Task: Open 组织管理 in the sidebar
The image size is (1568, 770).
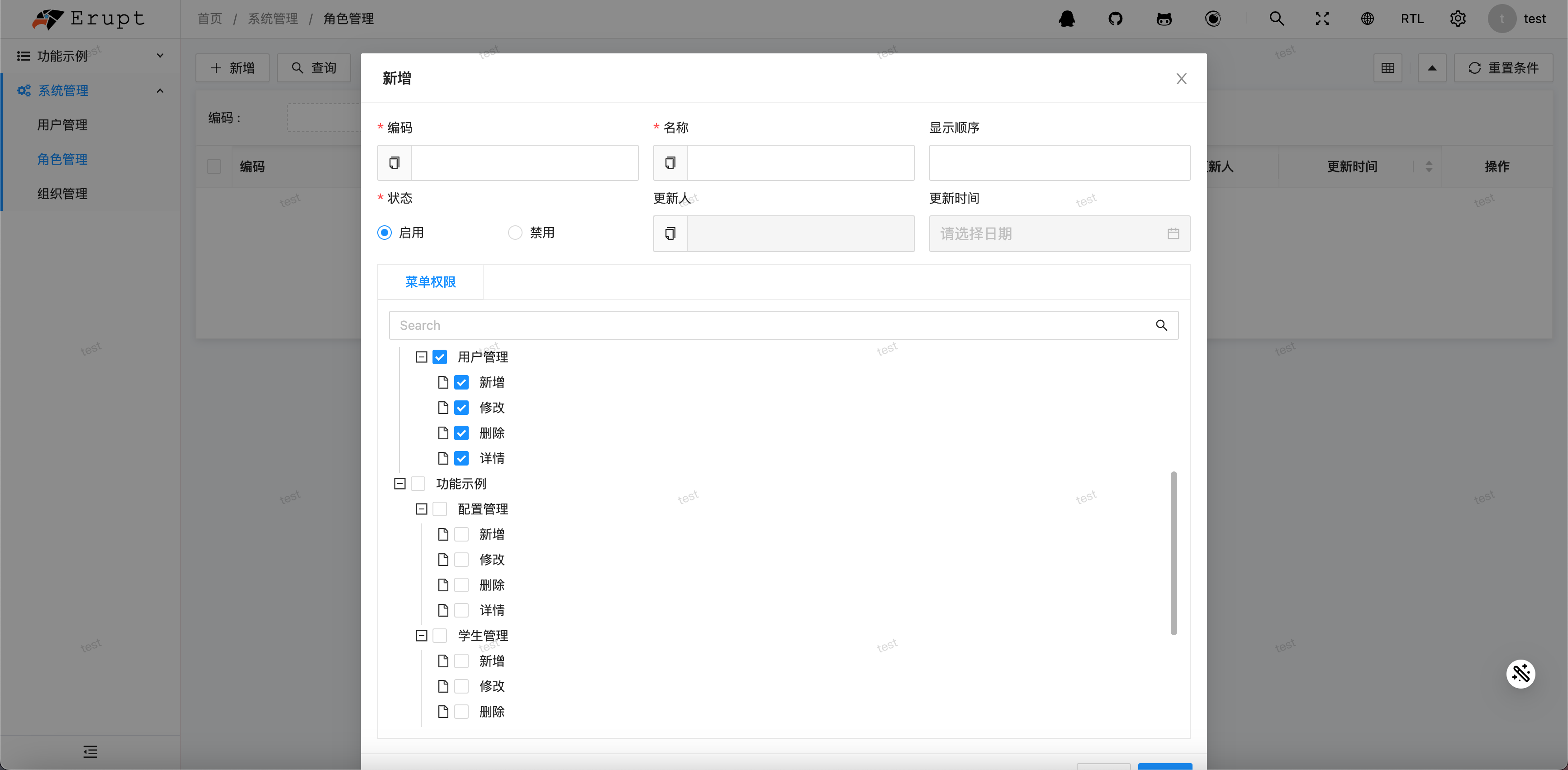Action: pyautogui.click(x=62, y=194)
